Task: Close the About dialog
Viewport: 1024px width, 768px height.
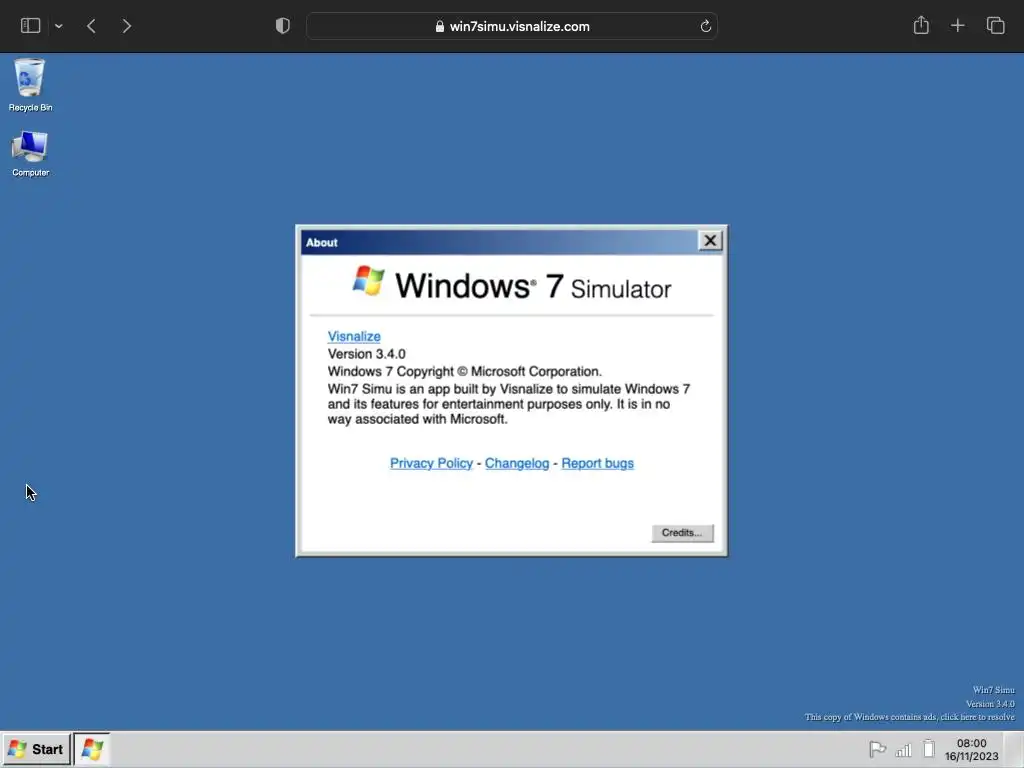Action: [710, 241]
